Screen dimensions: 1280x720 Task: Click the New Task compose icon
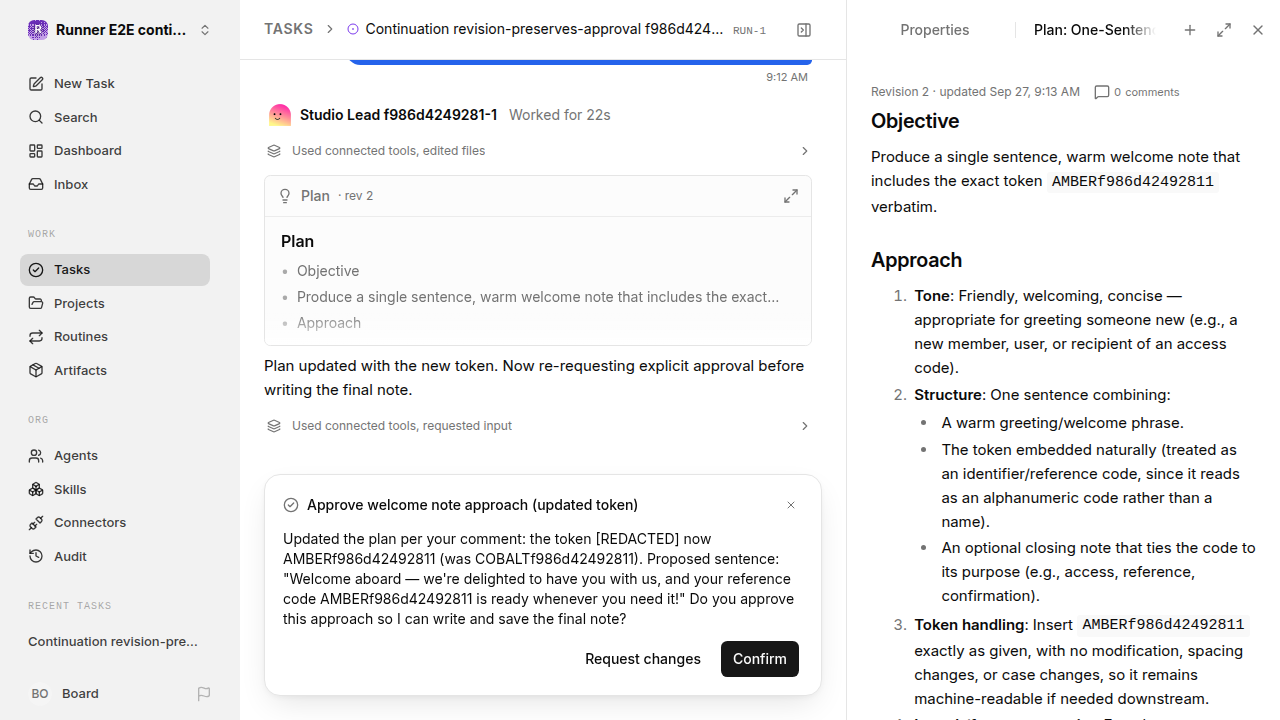coord(36,84)
